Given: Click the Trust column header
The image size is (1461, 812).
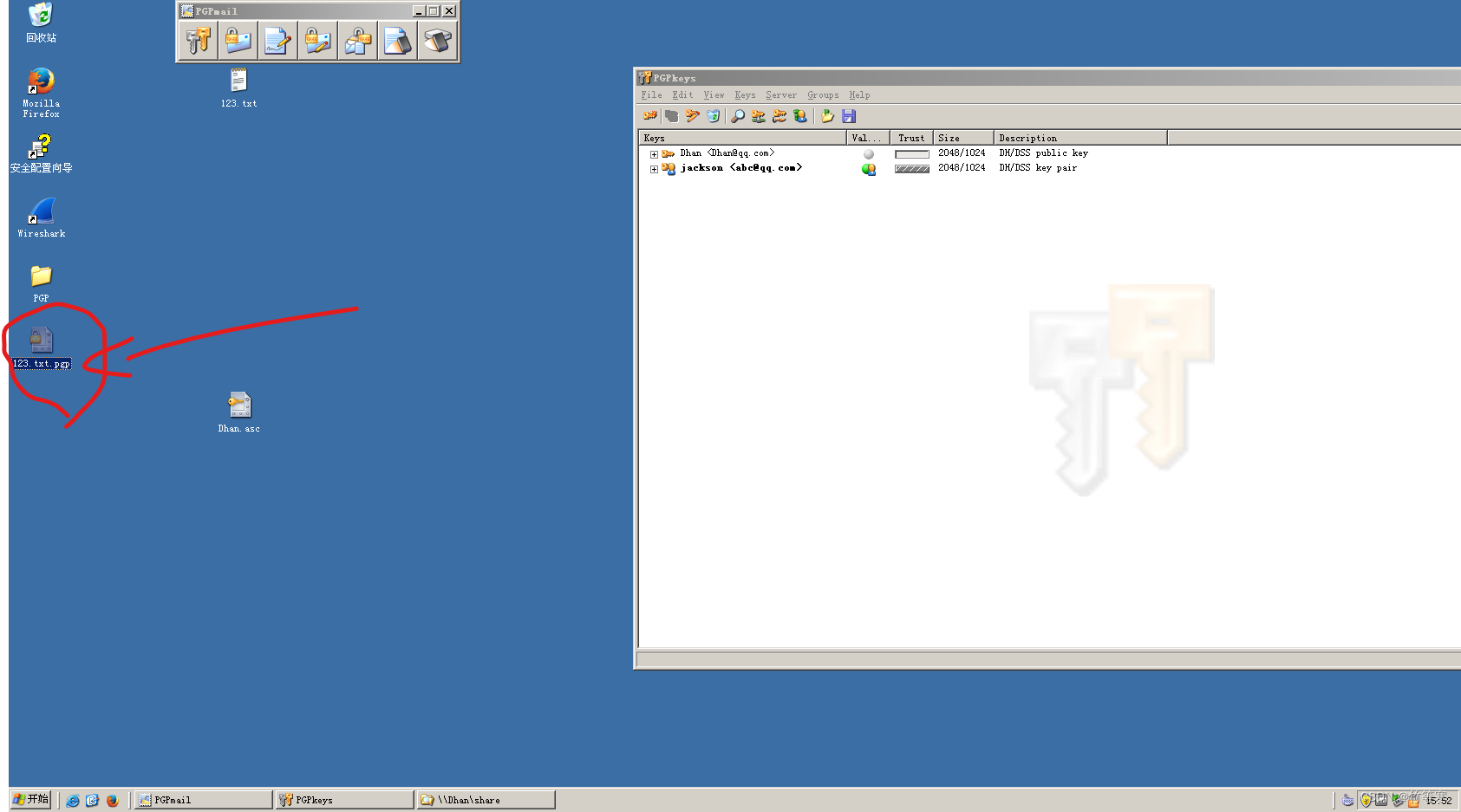Looking at the screenshot, I should pos(911,138).
